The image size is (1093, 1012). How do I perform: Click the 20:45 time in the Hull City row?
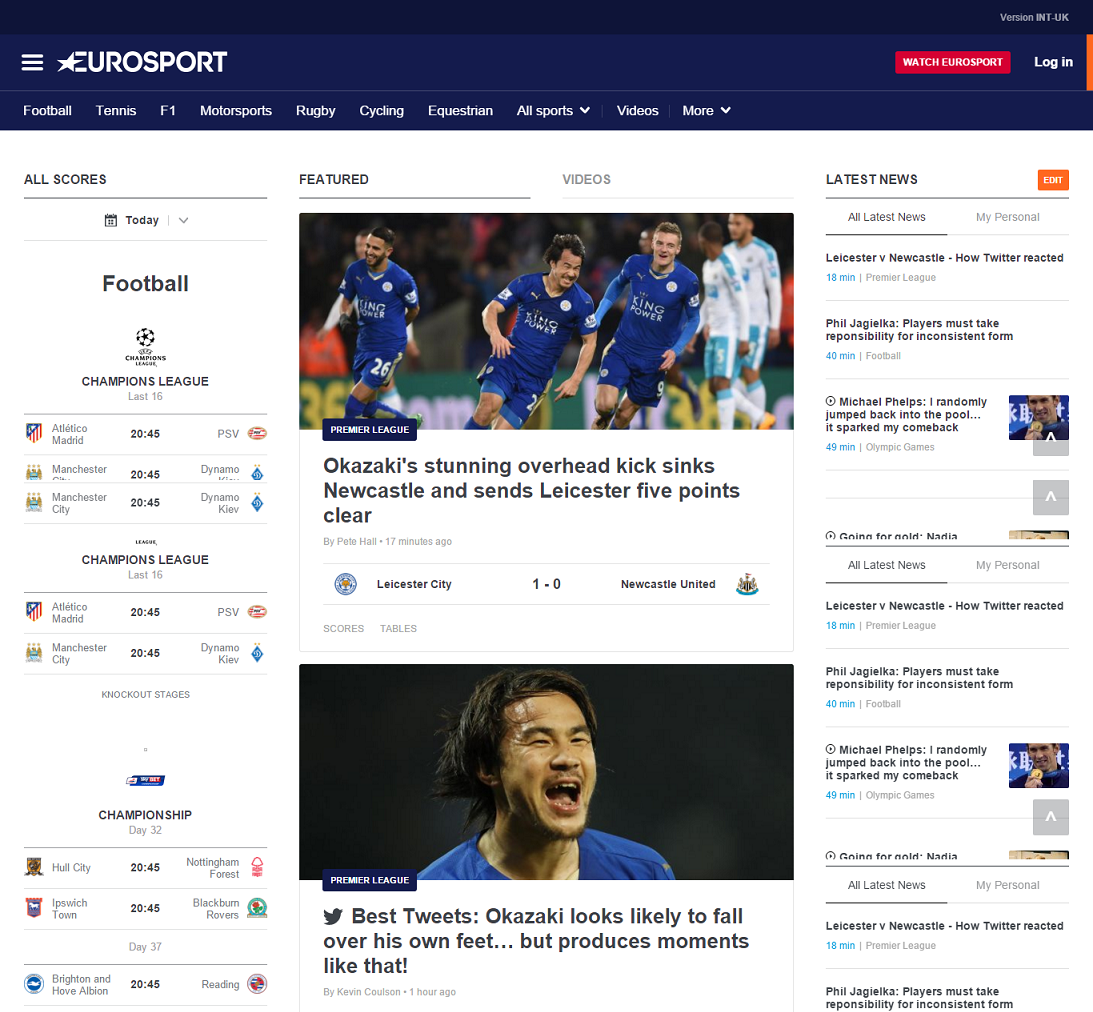(x=145, y=867)
